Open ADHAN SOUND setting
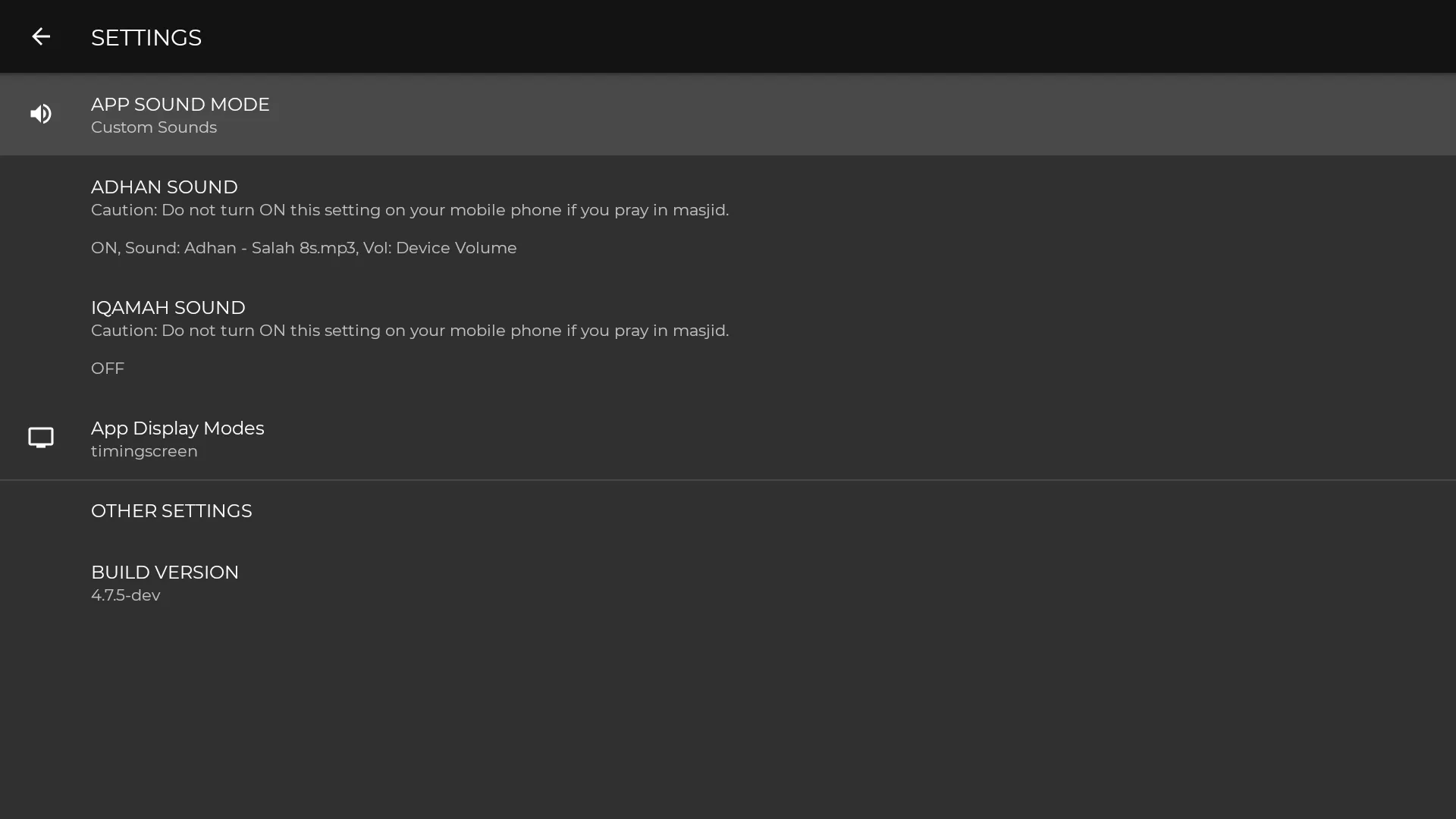This screenshot has height=819, width=1456. click(728, 217)
